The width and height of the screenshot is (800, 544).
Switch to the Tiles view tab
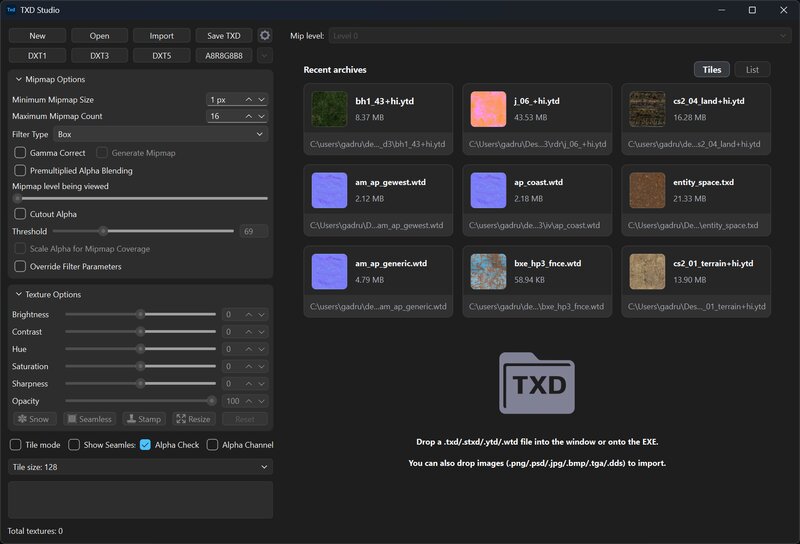click(x=712, y=70)
